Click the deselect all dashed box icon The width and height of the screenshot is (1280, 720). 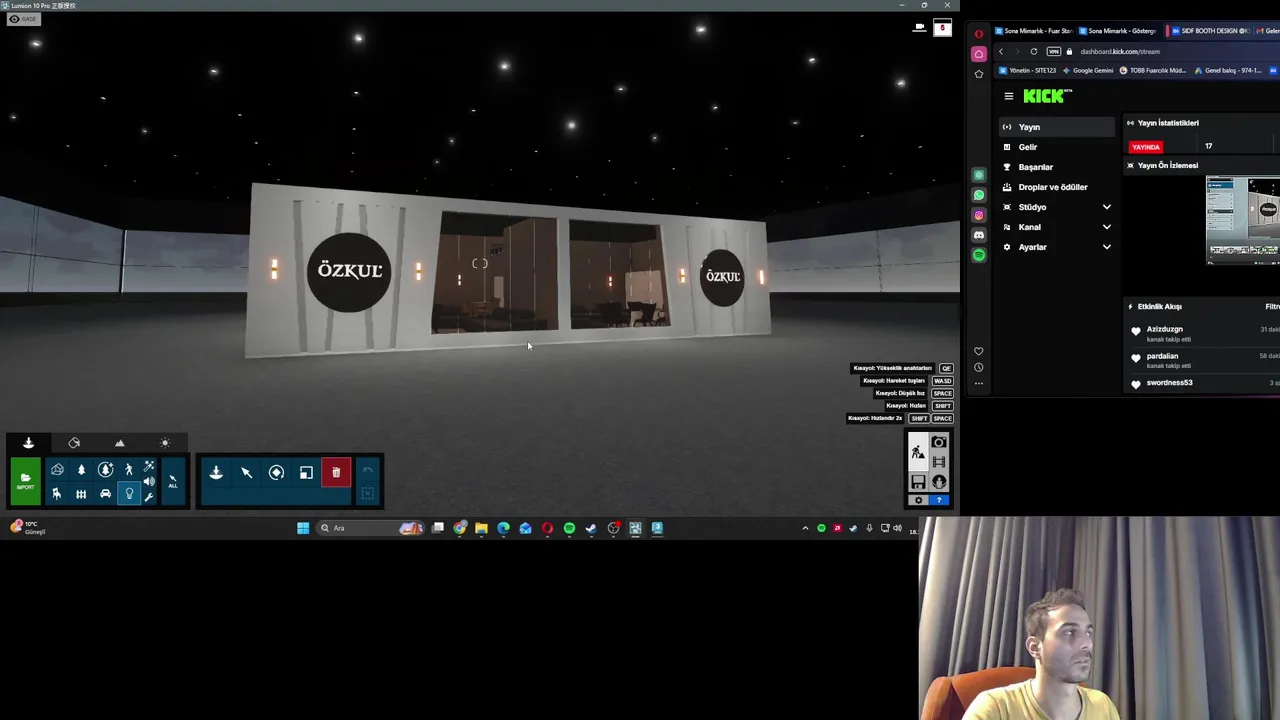pyautogui.click(x=367, y=493)
